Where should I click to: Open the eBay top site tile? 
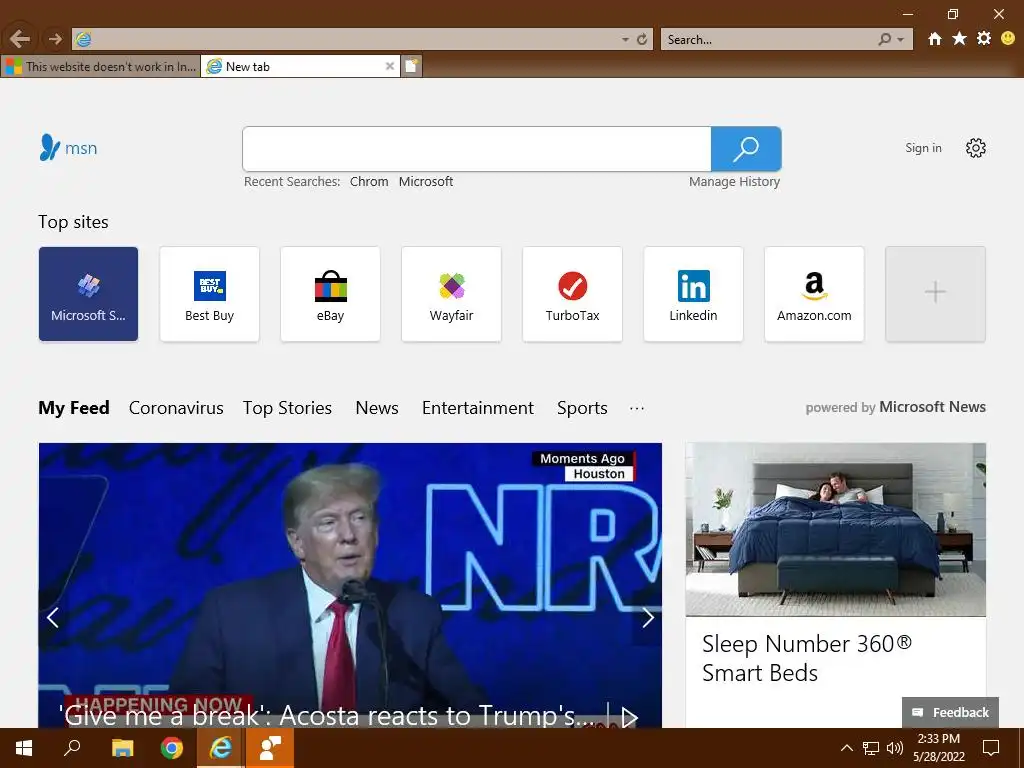pos(330,294)
